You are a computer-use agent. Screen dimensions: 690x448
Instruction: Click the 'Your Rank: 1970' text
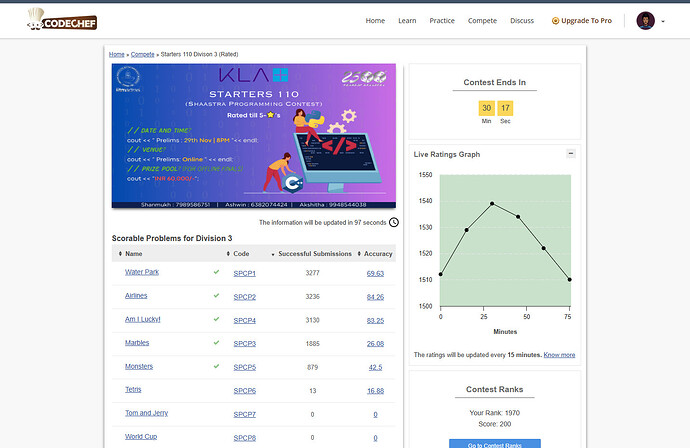(495, 413)
